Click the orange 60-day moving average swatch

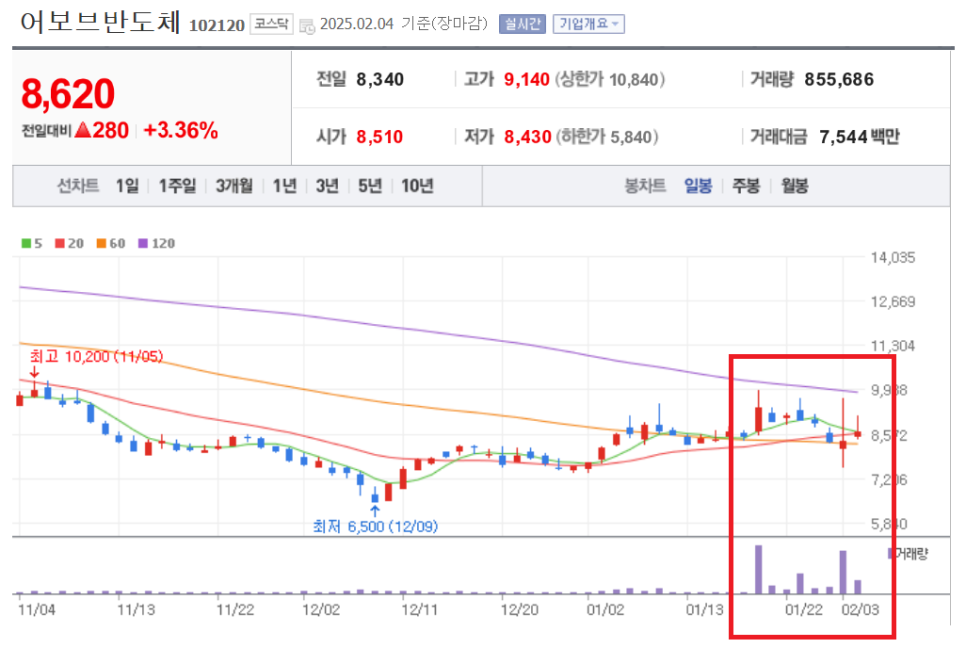(x=102, y=243)
